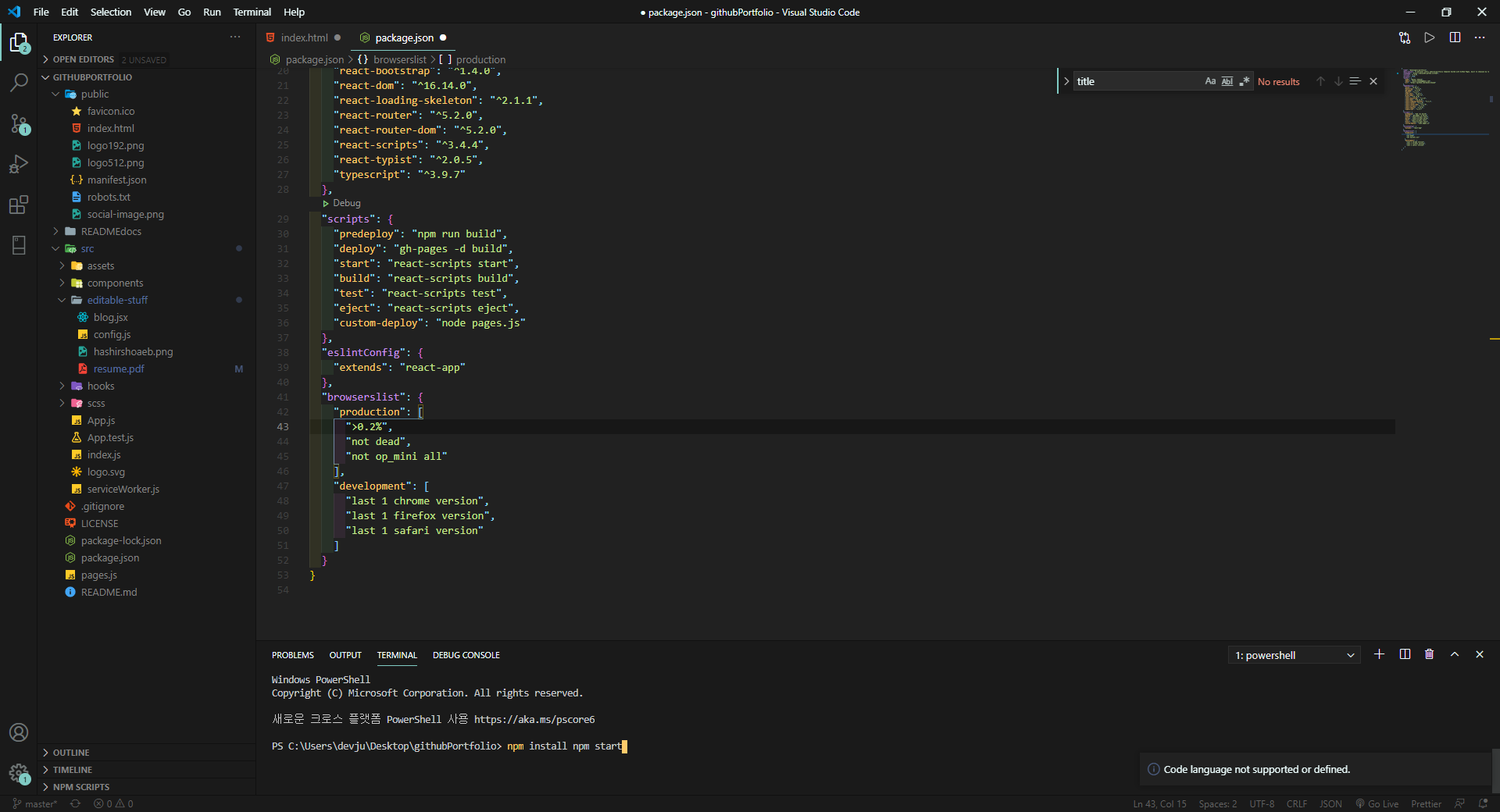1500x812 pixels.
Task: Click in the find input containing title
Action: [x=1137, y=81]
